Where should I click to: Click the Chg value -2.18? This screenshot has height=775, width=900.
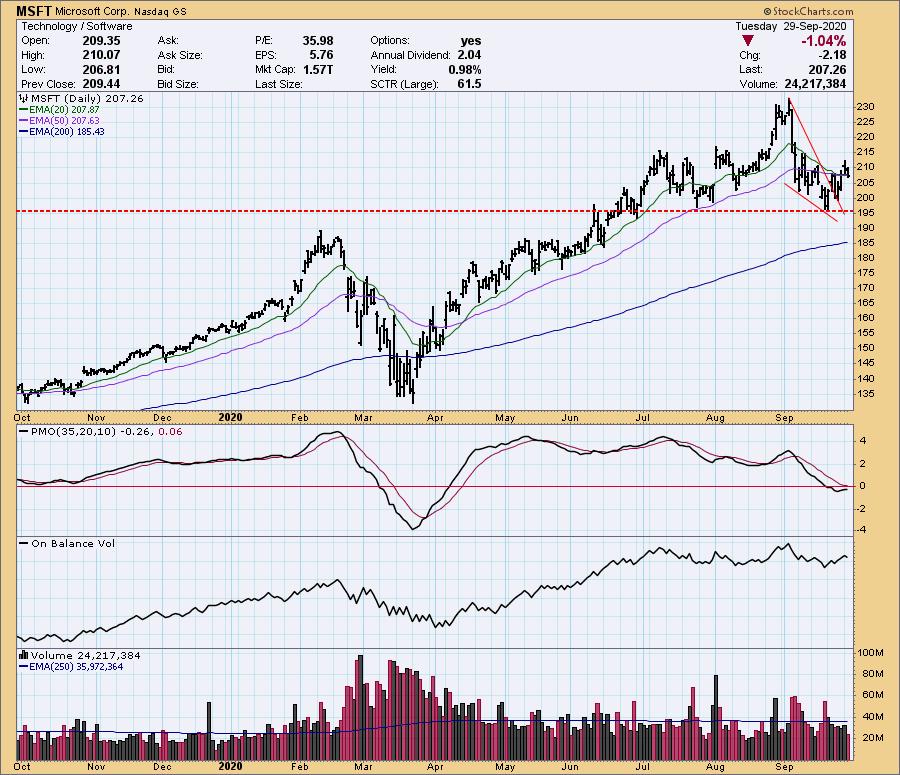click(832, 55)
